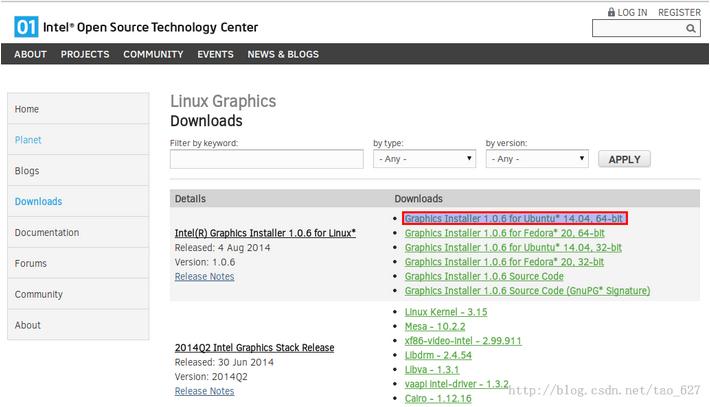Select Blogs in the left sidebar

click(x=78, y=171)
